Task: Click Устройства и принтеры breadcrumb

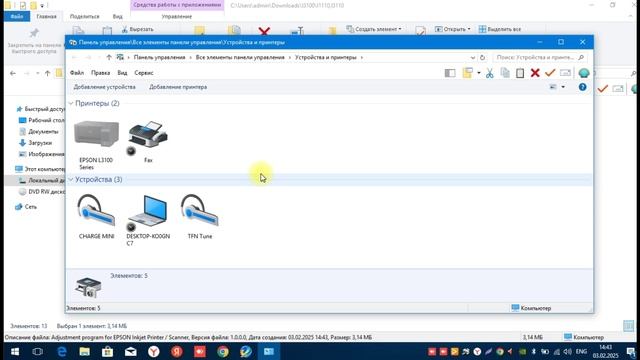Action: pyautogui.click(x=326, y=58)
